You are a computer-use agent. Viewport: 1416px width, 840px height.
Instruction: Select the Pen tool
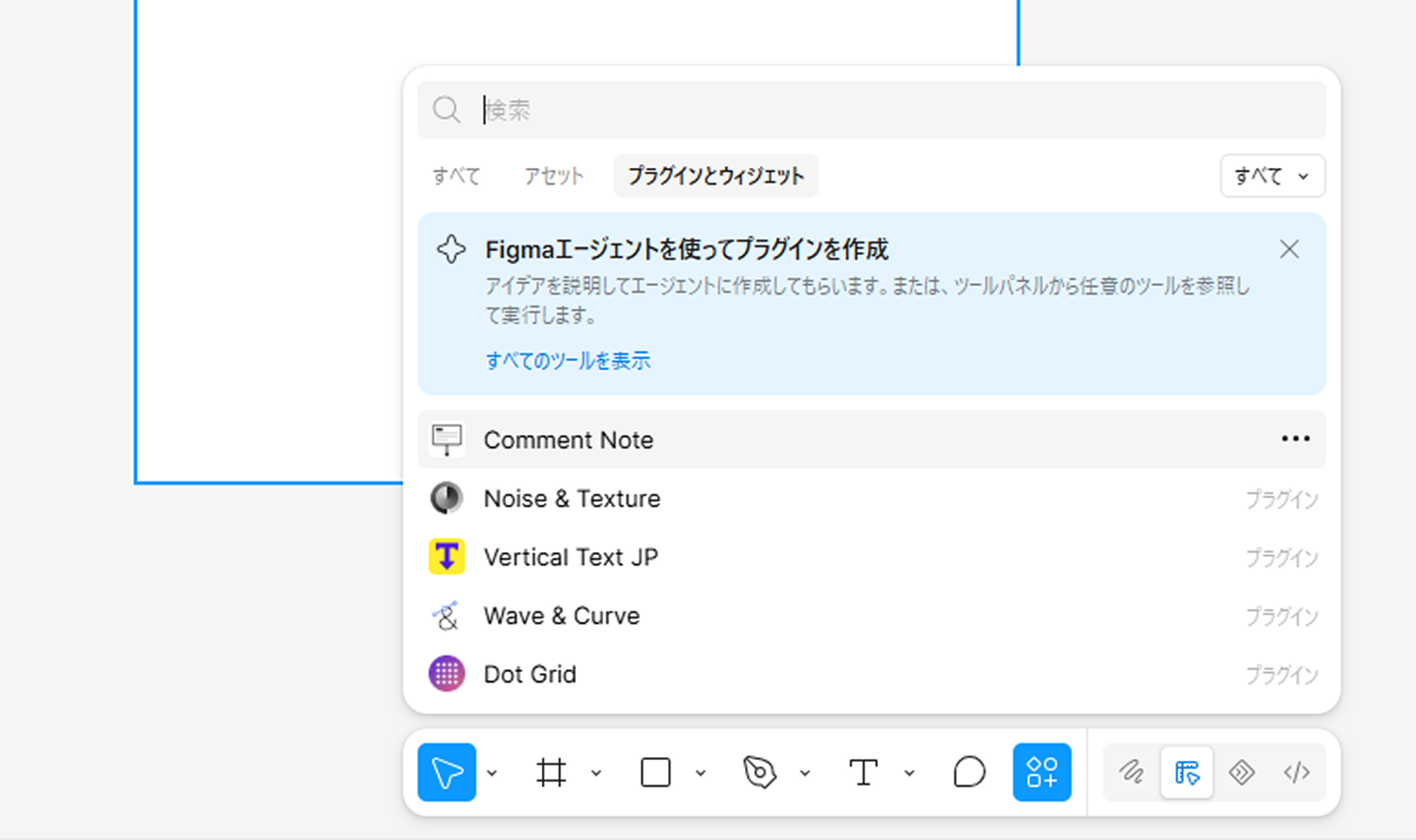click(760, 772)
